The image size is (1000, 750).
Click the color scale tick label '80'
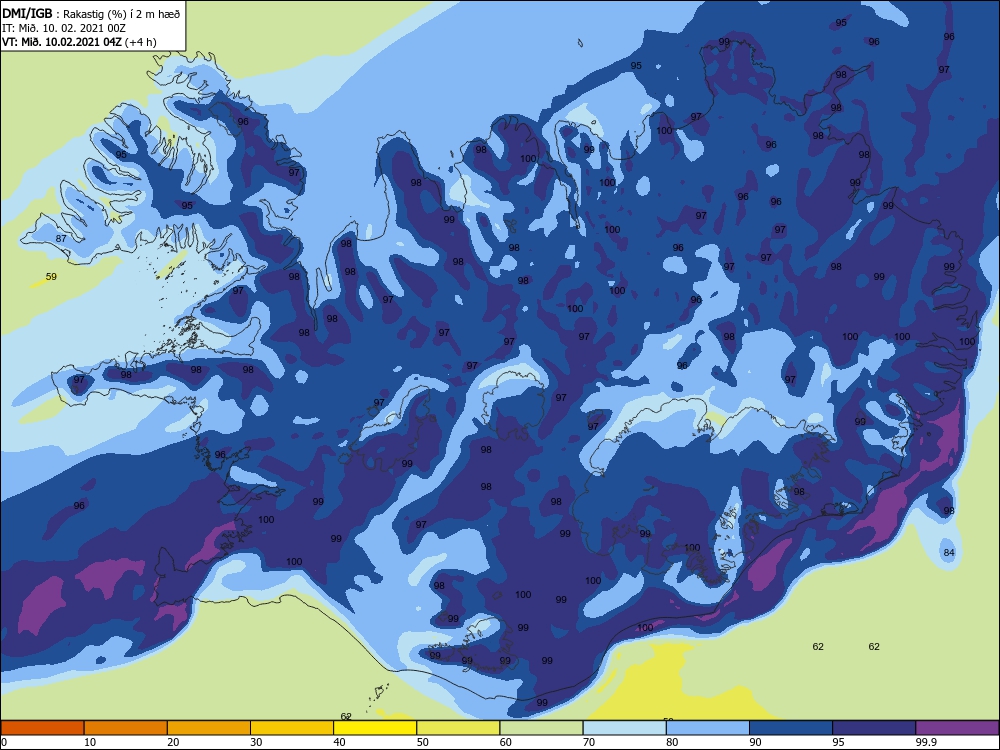pos(672,742)
